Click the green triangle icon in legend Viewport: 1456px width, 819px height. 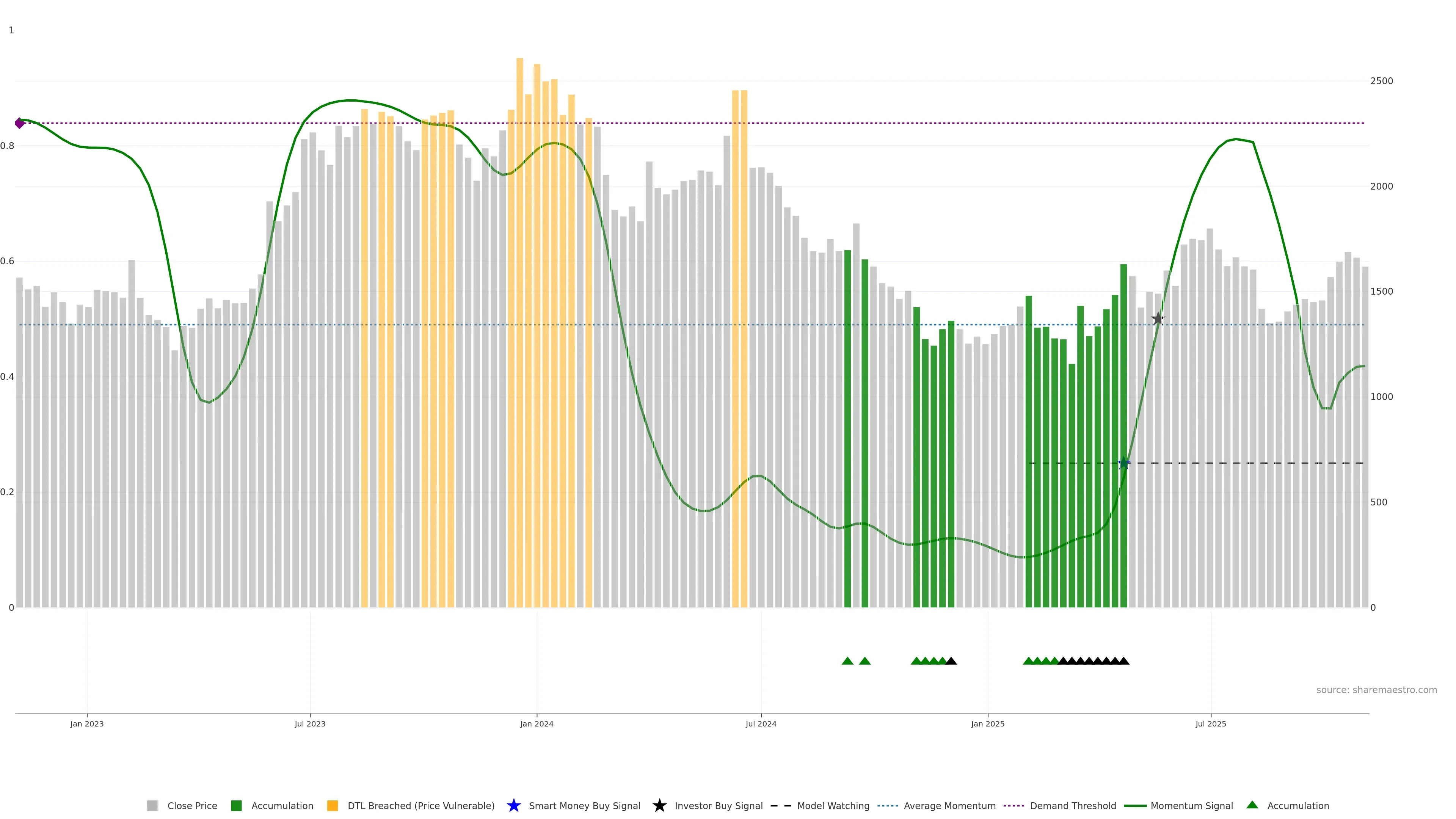pyautogui.click(x=1252, y=805)
